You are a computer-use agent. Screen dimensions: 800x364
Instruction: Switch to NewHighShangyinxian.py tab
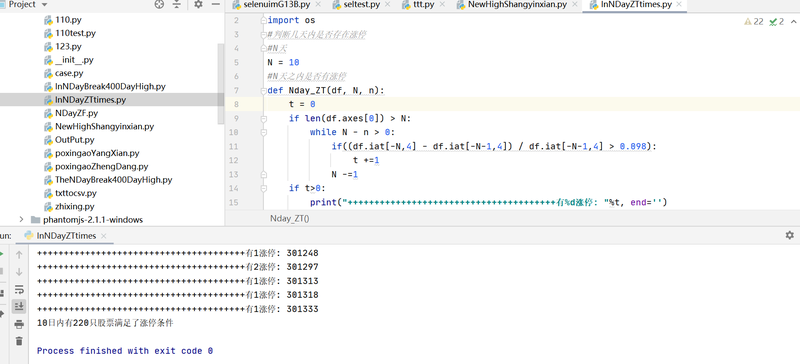click(518, 5)
